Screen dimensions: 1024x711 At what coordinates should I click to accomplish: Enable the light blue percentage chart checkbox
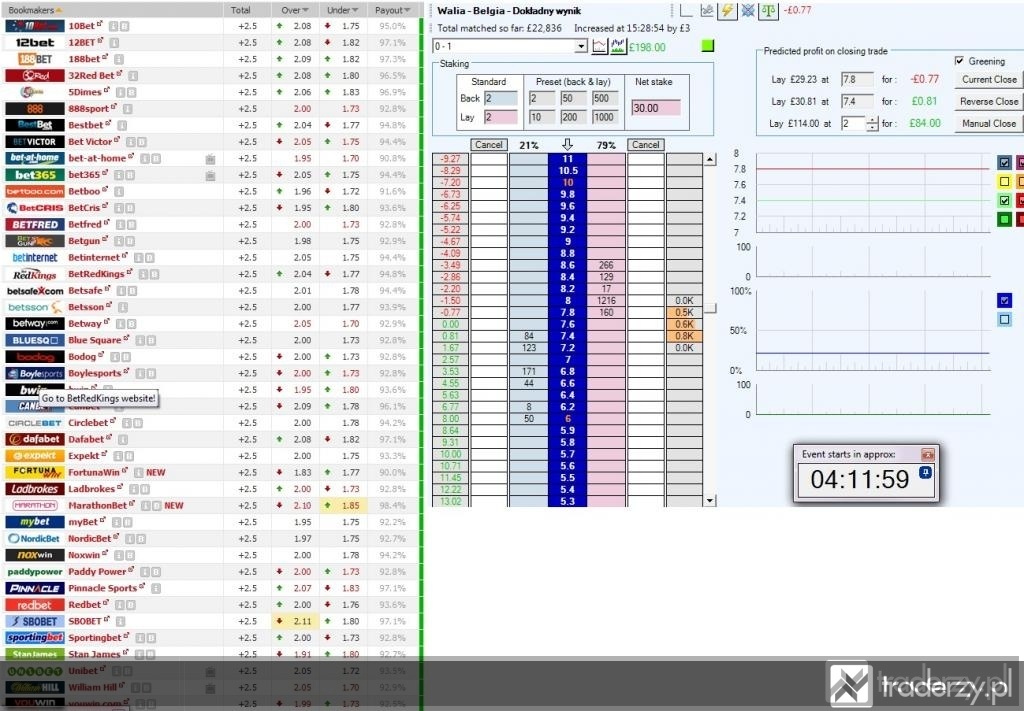(1004, 319)
